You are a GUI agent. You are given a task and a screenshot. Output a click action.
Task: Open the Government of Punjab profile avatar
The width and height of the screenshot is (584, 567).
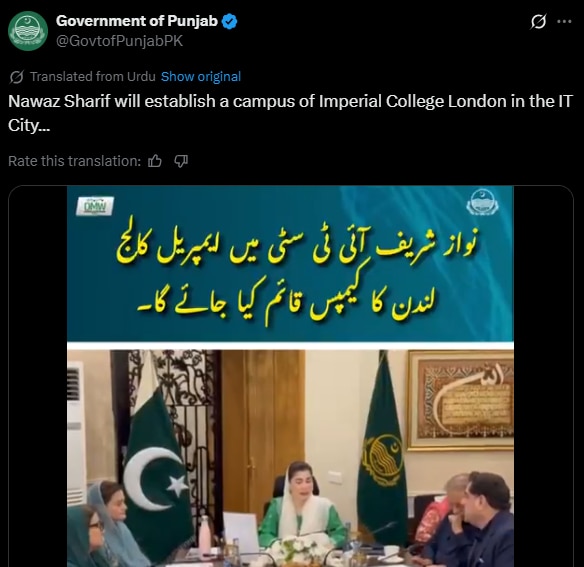(x=28, y=31)
